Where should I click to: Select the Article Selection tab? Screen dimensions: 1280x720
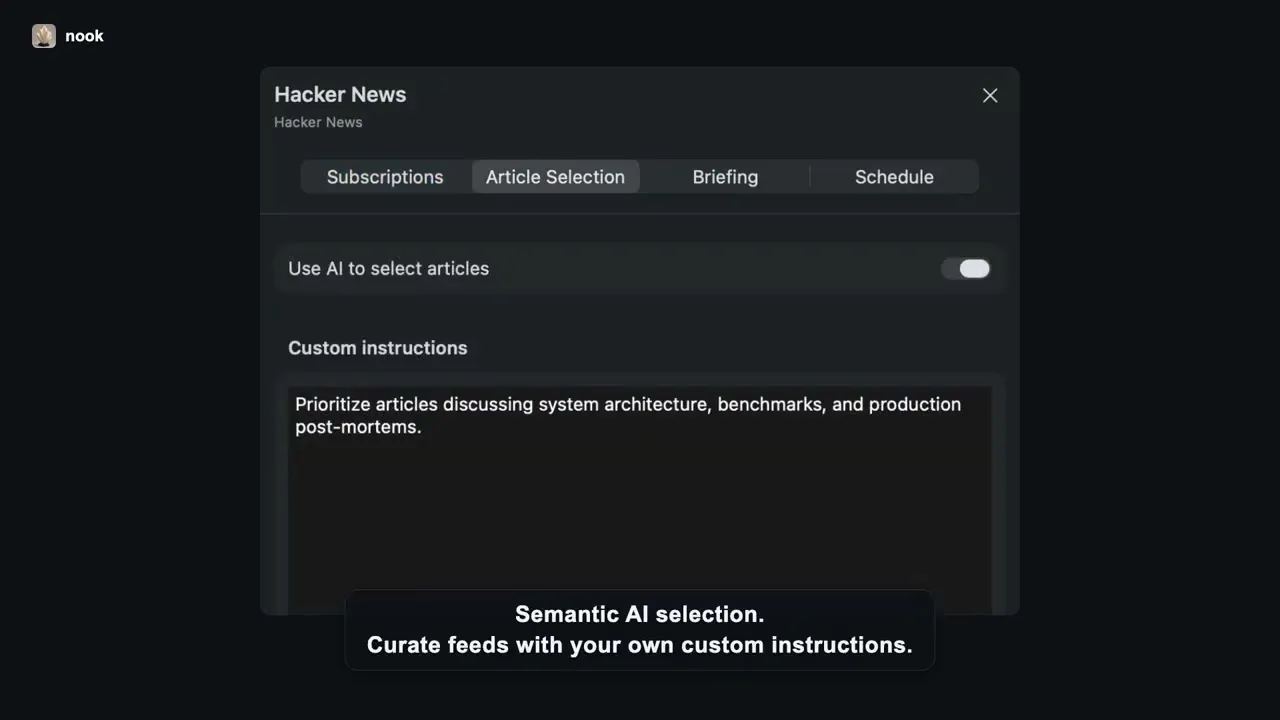pyautogui.click(x=555, y=177)
